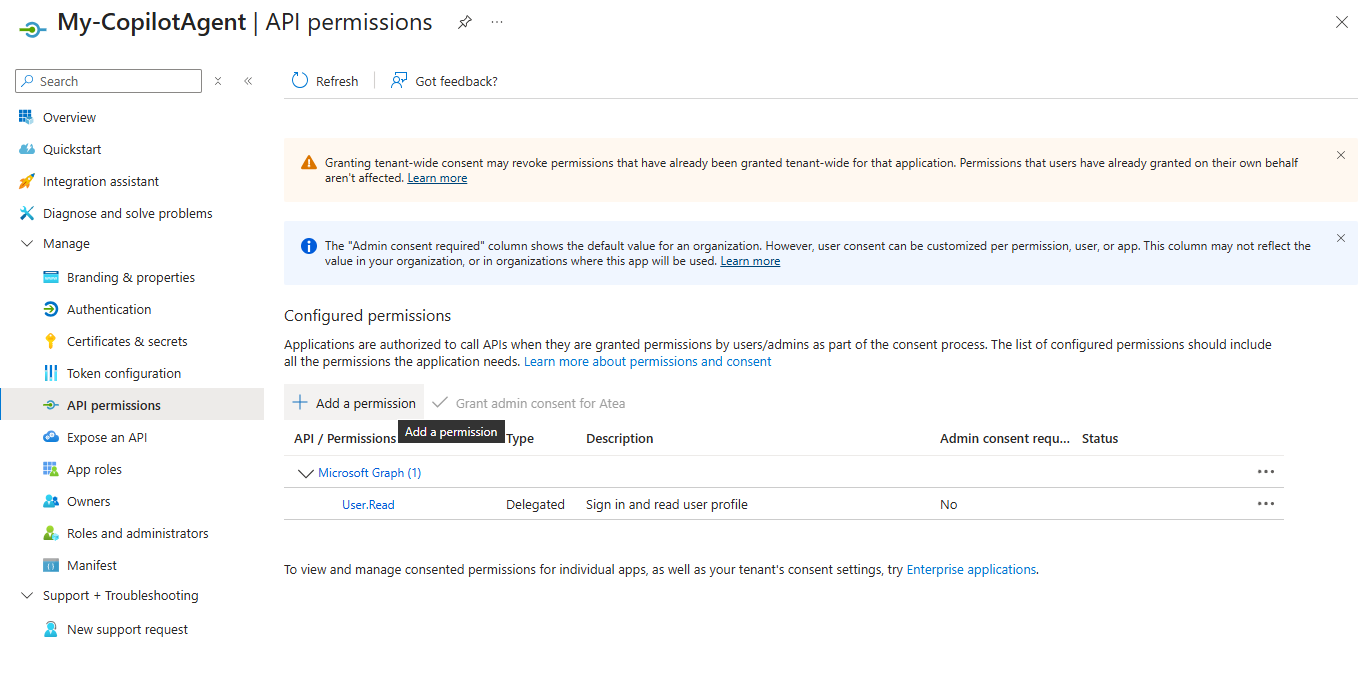Collapse the sidebar menu with double chevron
This screenshot has height=678, width=1364.
(248, 81)
